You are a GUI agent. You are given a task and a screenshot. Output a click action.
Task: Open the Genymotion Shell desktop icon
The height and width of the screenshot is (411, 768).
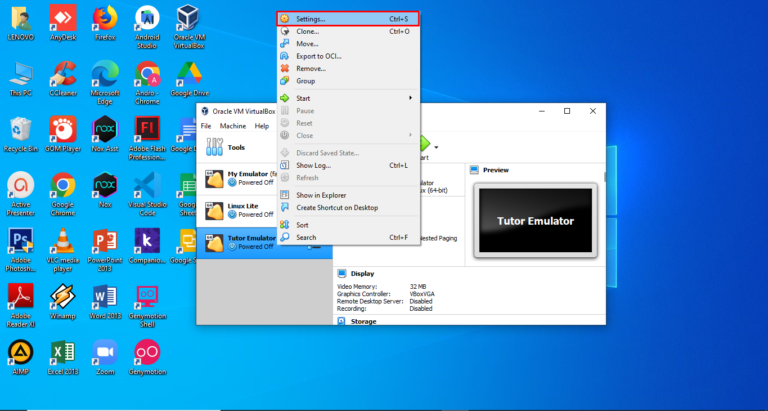pos(147,306)
